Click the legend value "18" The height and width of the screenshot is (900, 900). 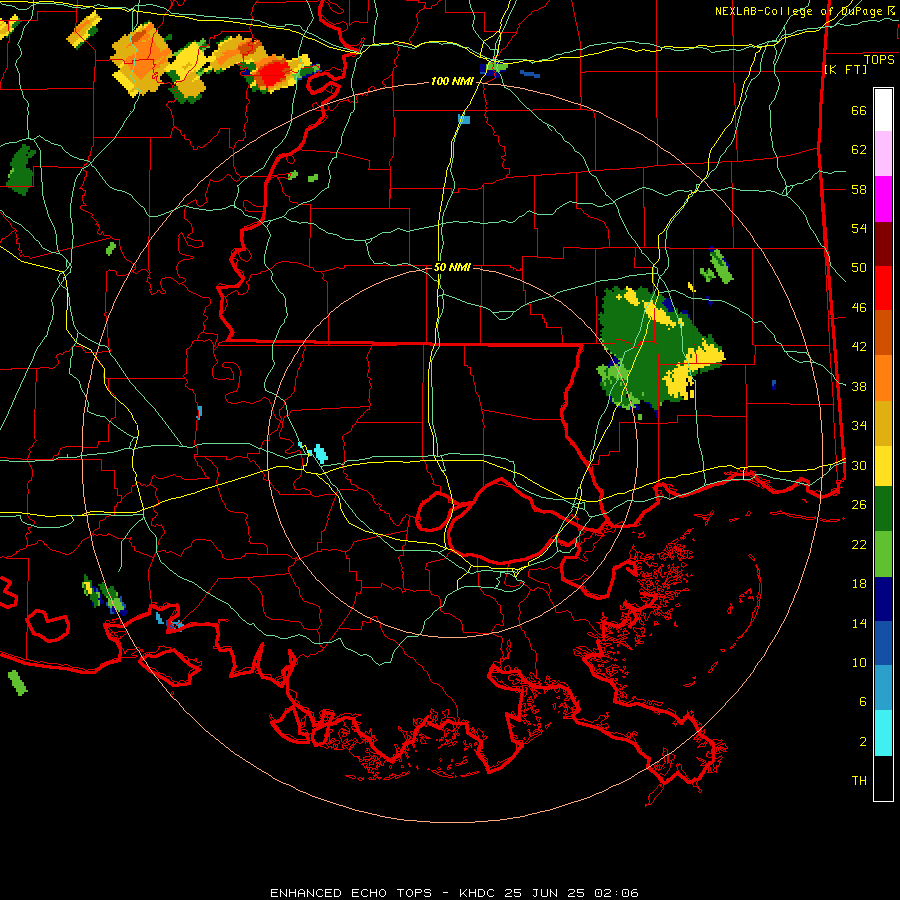(859, 584)
